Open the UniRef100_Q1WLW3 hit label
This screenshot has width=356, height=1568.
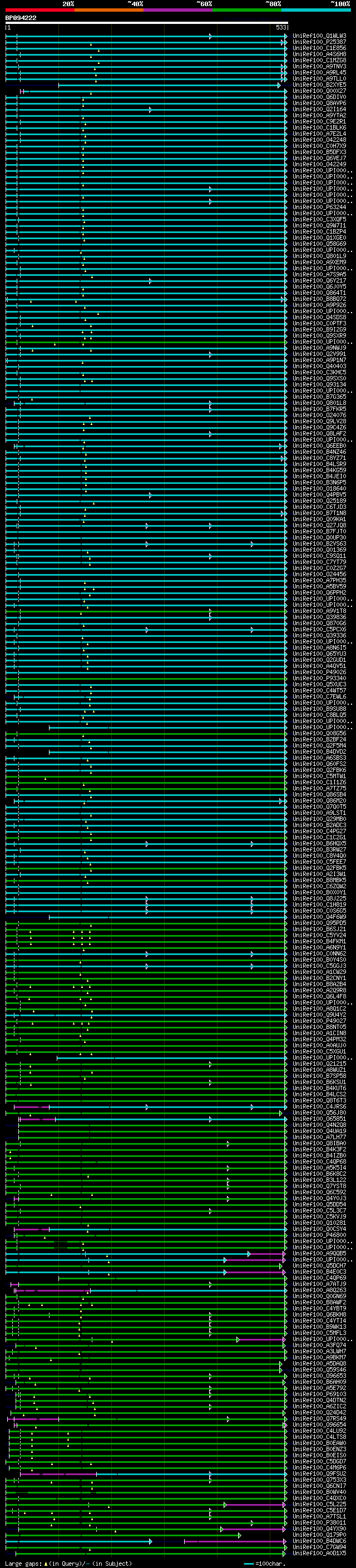point(319,36)
